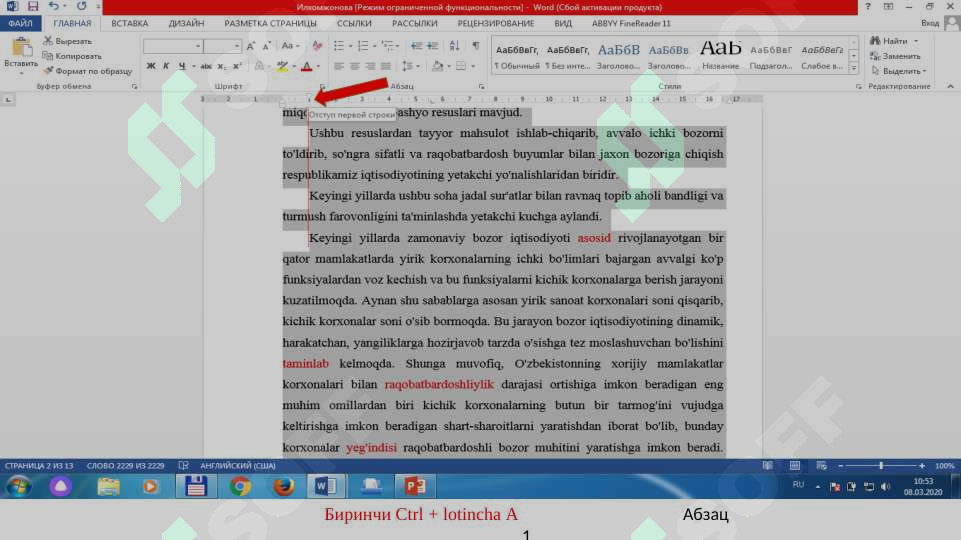Toggle underline (Ч) formatting
This screenshot has height=540, width=961.
(x=182, y=66)
